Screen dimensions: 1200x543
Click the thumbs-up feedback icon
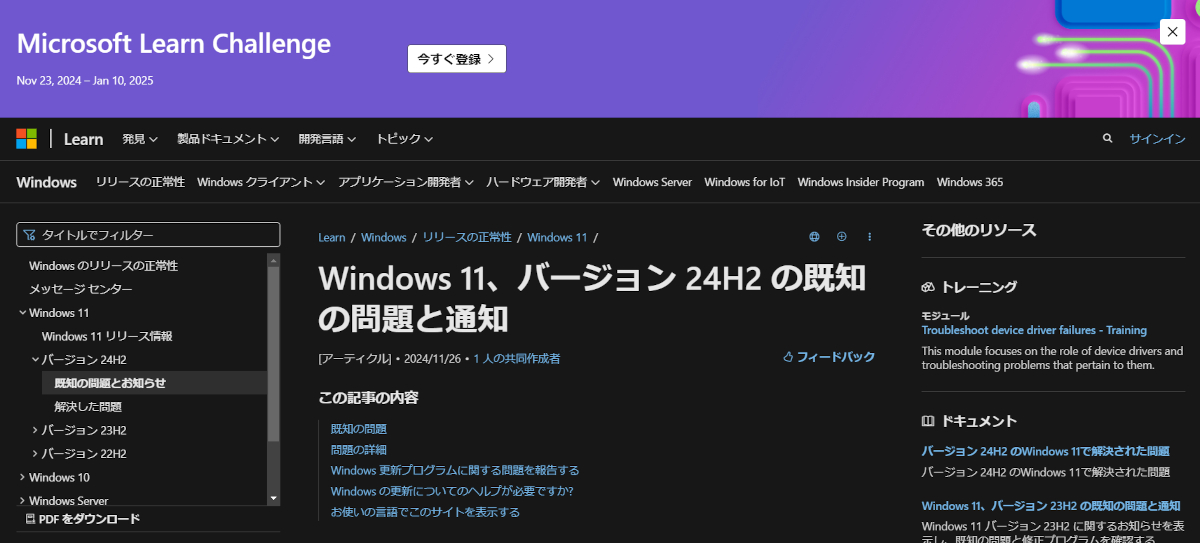788,357
